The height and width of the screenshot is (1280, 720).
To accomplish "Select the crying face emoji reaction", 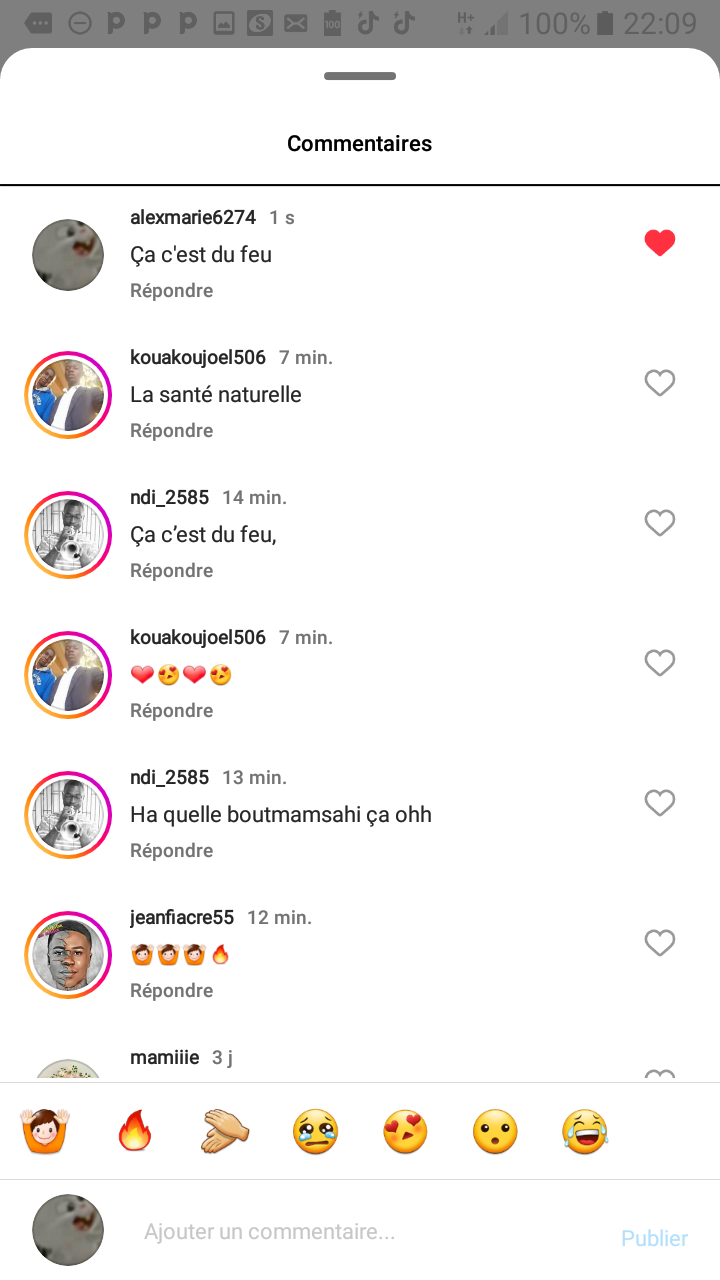I will [315, 1131].
